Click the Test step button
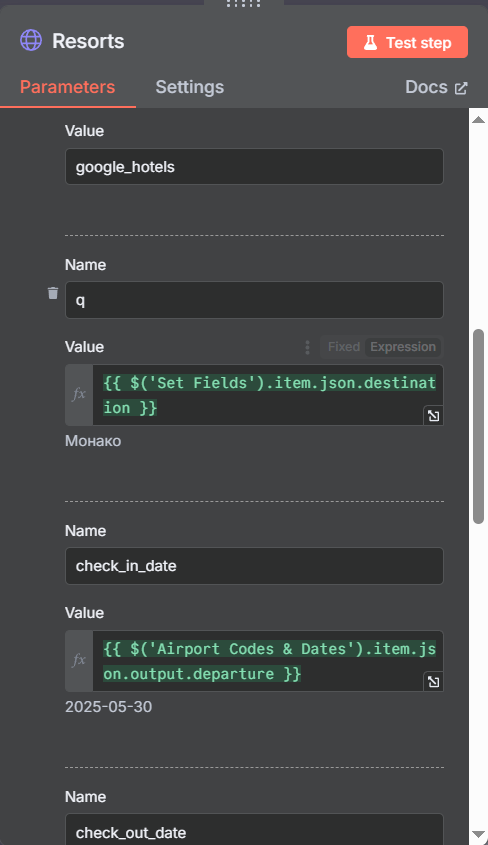Screen dimensions: 488x845 407,42
